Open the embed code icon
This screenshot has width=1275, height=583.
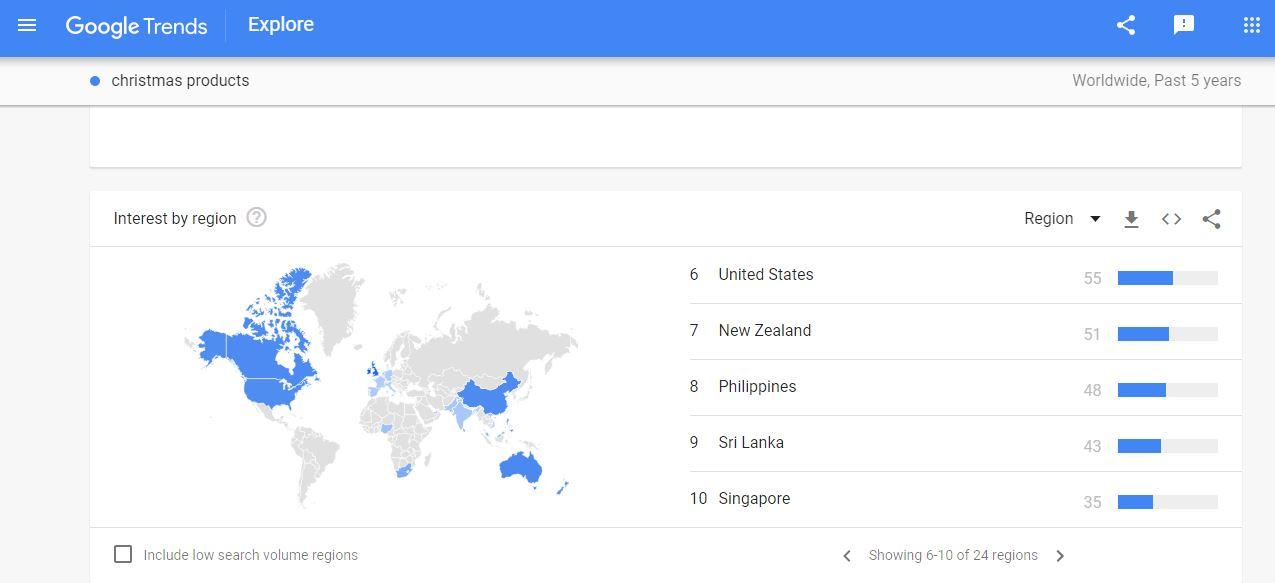coord(1171,219)
